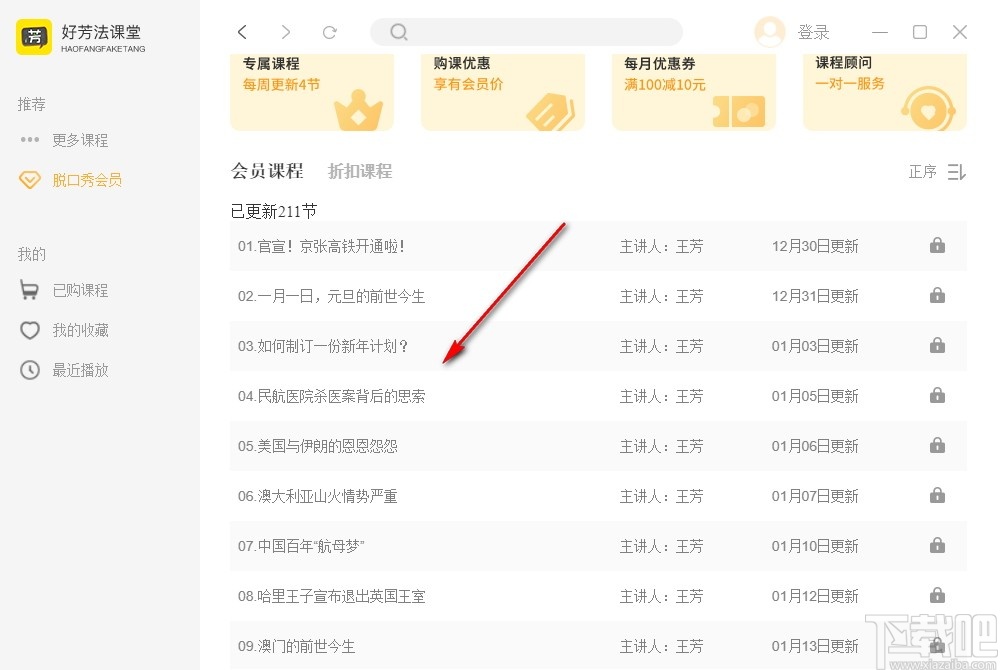Switch to the 会员课程 tab
This screenshot has width=1000, height=670.
[266, 170]
